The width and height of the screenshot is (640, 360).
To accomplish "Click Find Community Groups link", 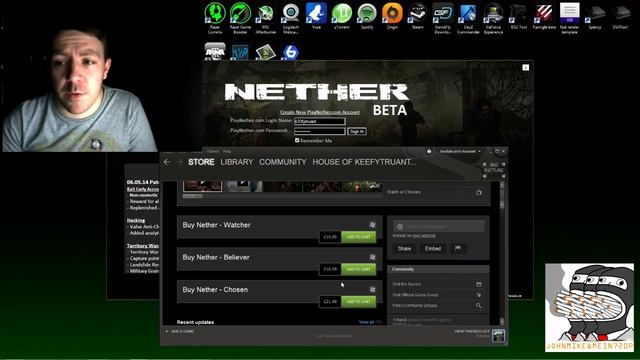I will coord(415,305).
